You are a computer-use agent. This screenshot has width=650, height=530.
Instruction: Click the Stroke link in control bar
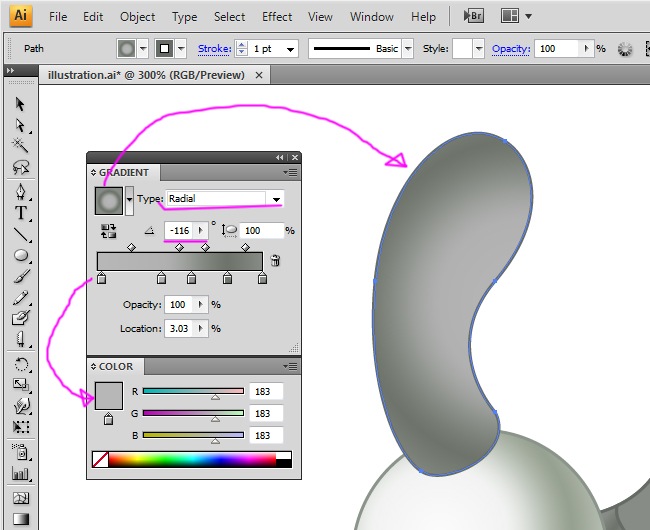(x=214, y=49)
